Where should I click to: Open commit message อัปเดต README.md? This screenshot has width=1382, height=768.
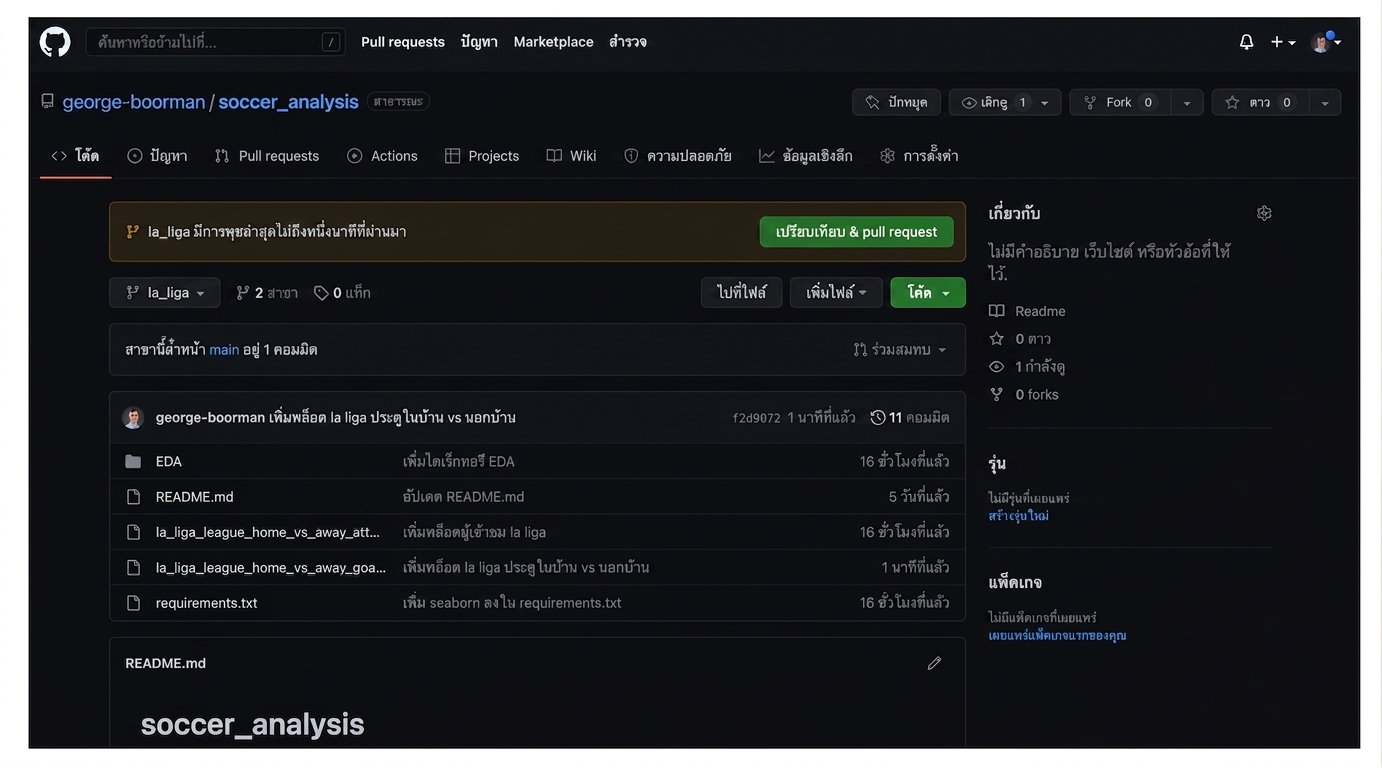pyautogui.click(x=464, y=497)
